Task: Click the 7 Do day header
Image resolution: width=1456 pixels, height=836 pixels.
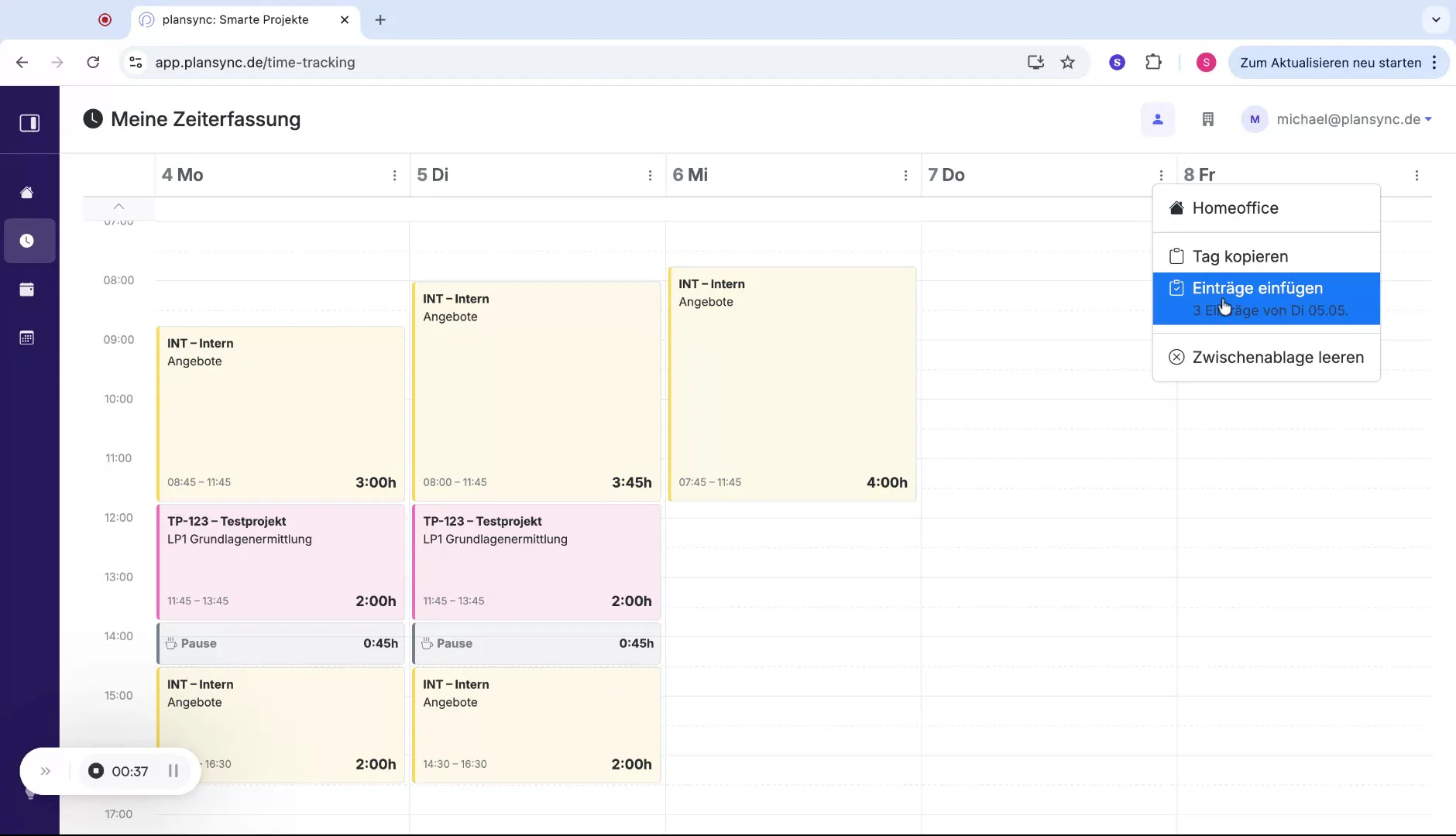Action: pyautogui.click(x=946, y=175)
